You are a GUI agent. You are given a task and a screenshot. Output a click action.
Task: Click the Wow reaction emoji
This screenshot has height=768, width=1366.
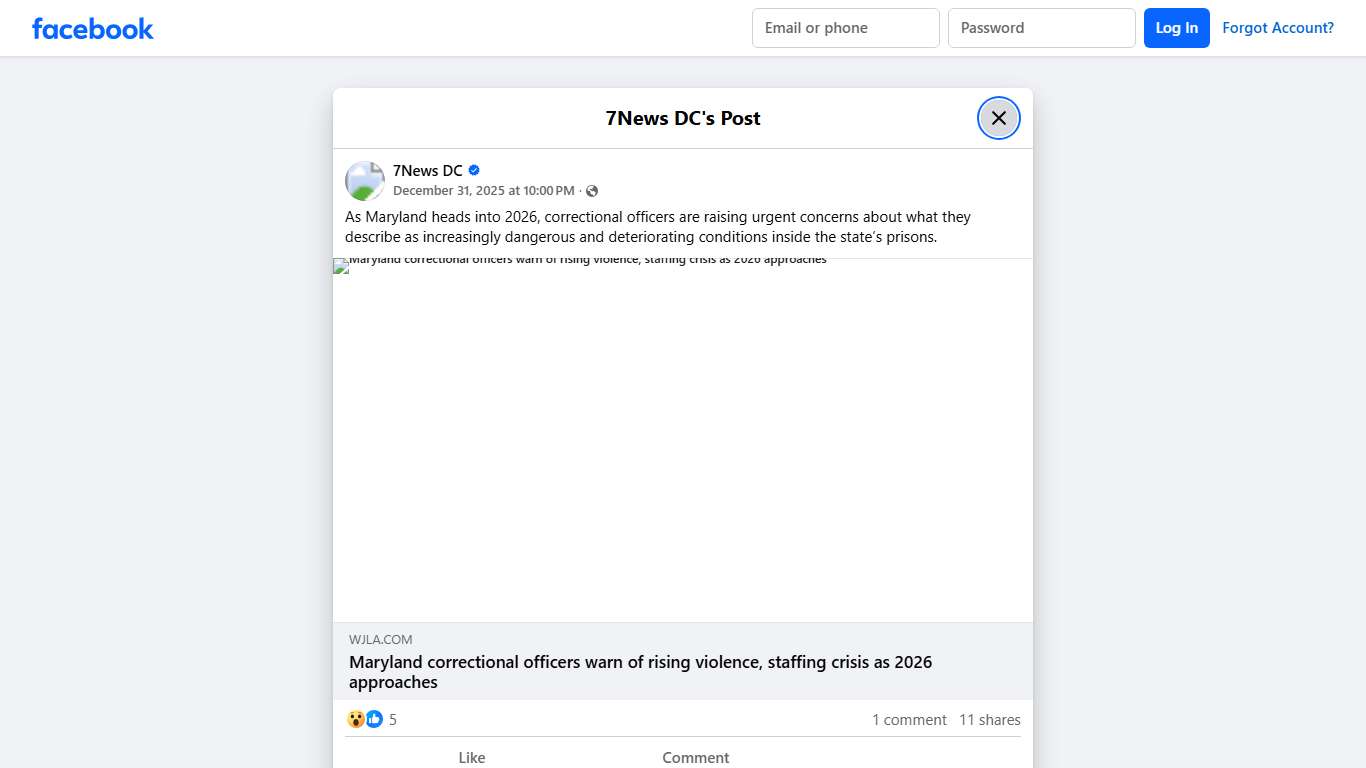coord(356,719)
